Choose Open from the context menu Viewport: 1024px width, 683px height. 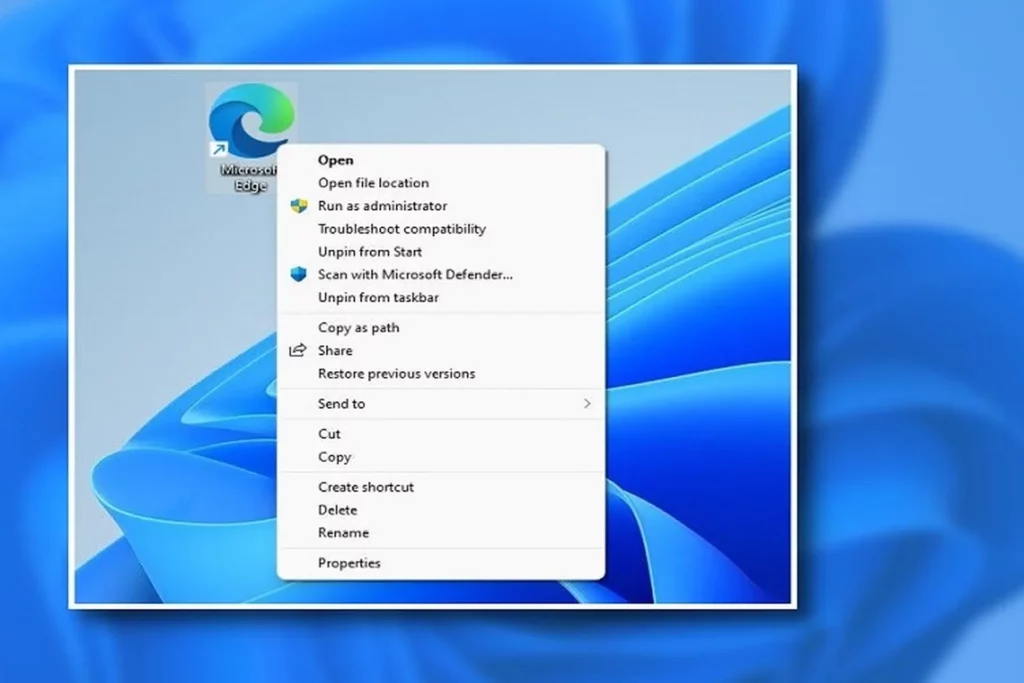(x=441, y=160)
